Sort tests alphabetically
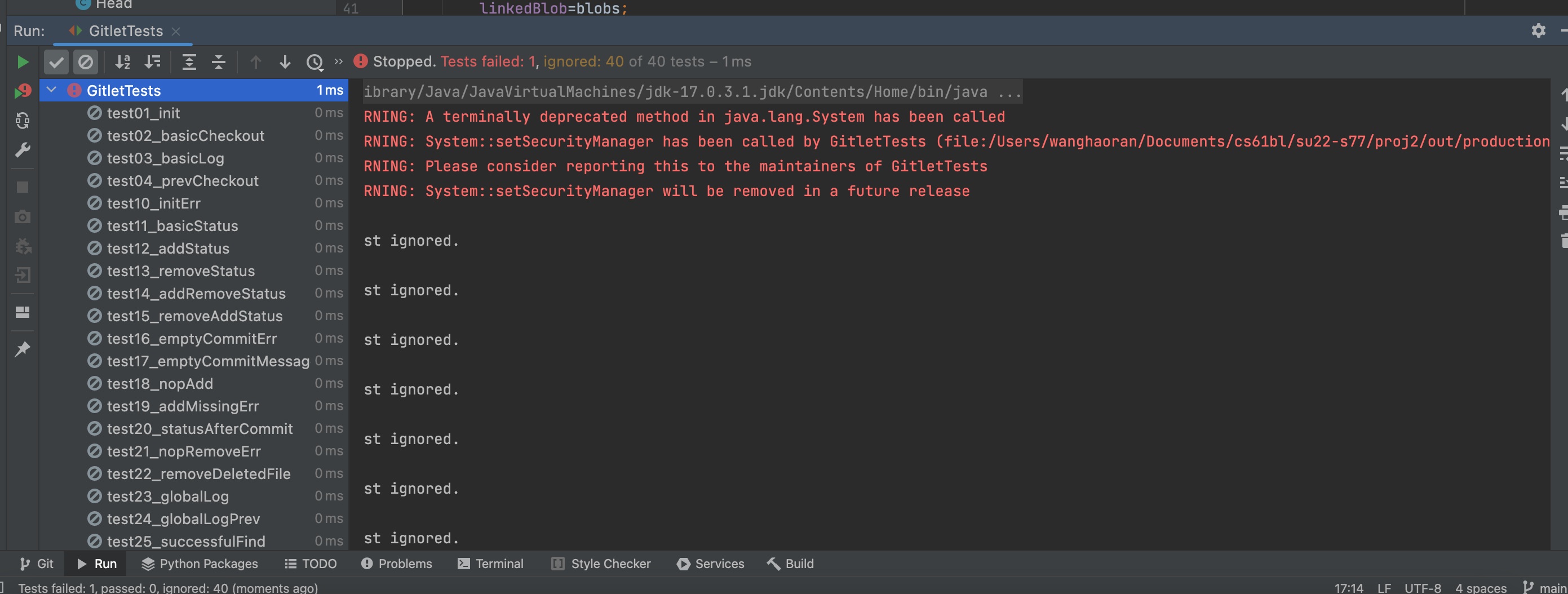The width and height of the screenshot is (1568, 594). coord(123,62)
